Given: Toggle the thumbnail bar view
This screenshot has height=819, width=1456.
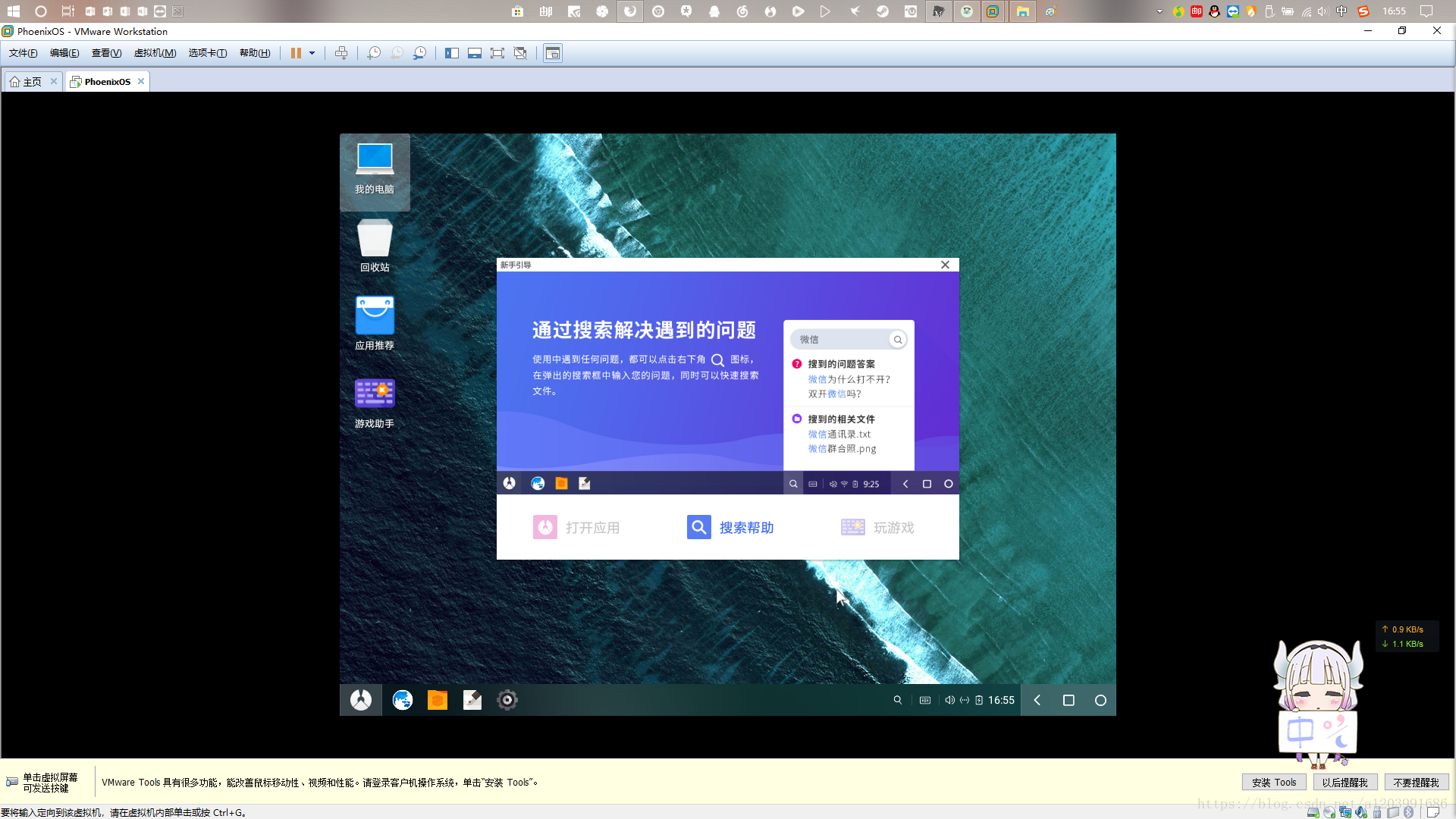Looking at the screenshot, I should point(475,53).
